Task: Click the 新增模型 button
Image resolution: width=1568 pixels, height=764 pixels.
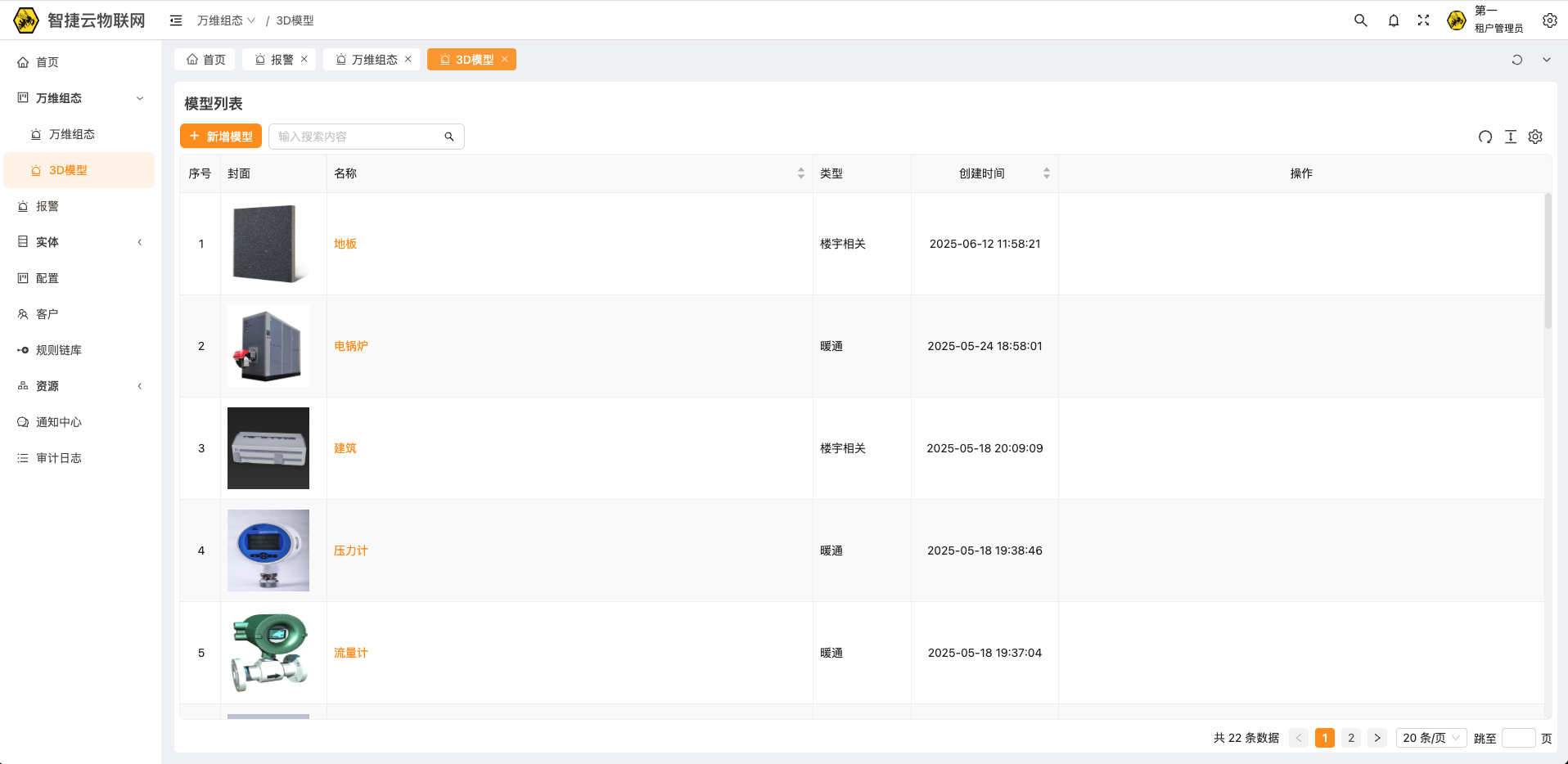Action: click(x=221, y=137)
